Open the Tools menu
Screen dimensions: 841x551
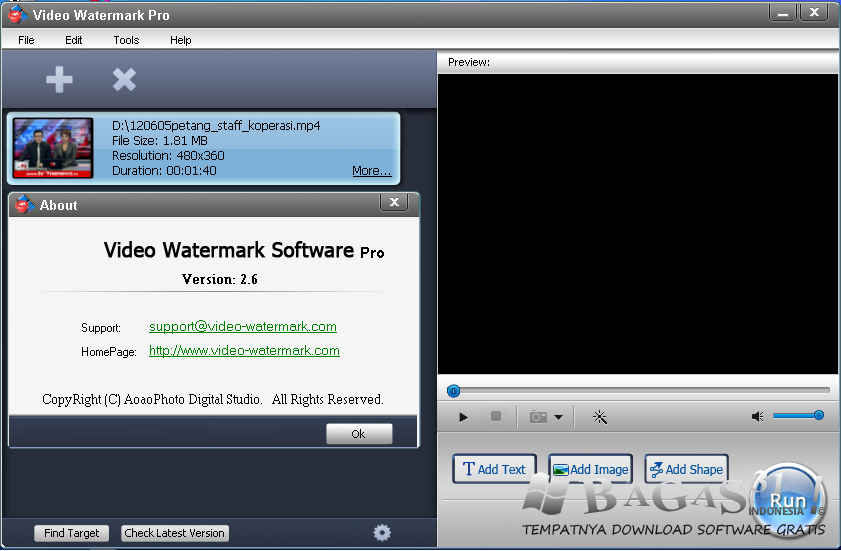tap(126, 40)
